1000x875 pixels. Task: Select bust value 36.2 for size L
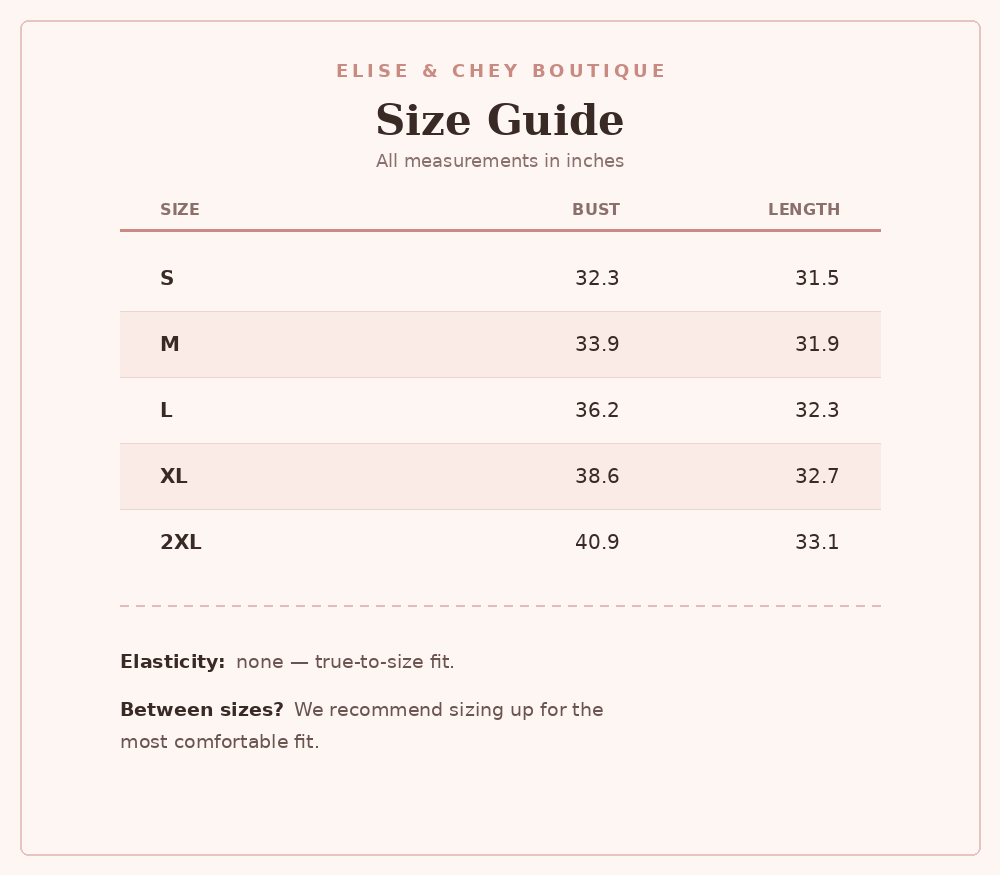(597, 410)
